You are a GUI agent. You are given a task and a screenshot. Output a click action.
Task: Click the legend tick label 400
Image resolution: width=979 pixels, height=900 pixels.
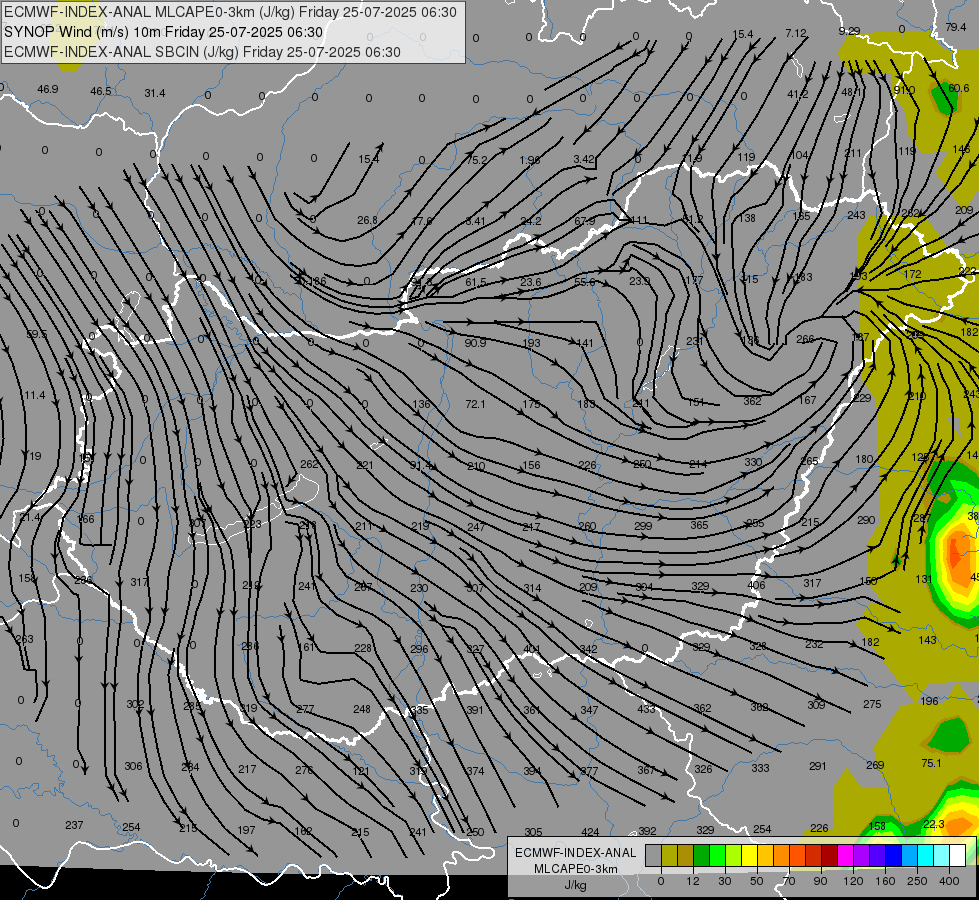click(949, 881)
